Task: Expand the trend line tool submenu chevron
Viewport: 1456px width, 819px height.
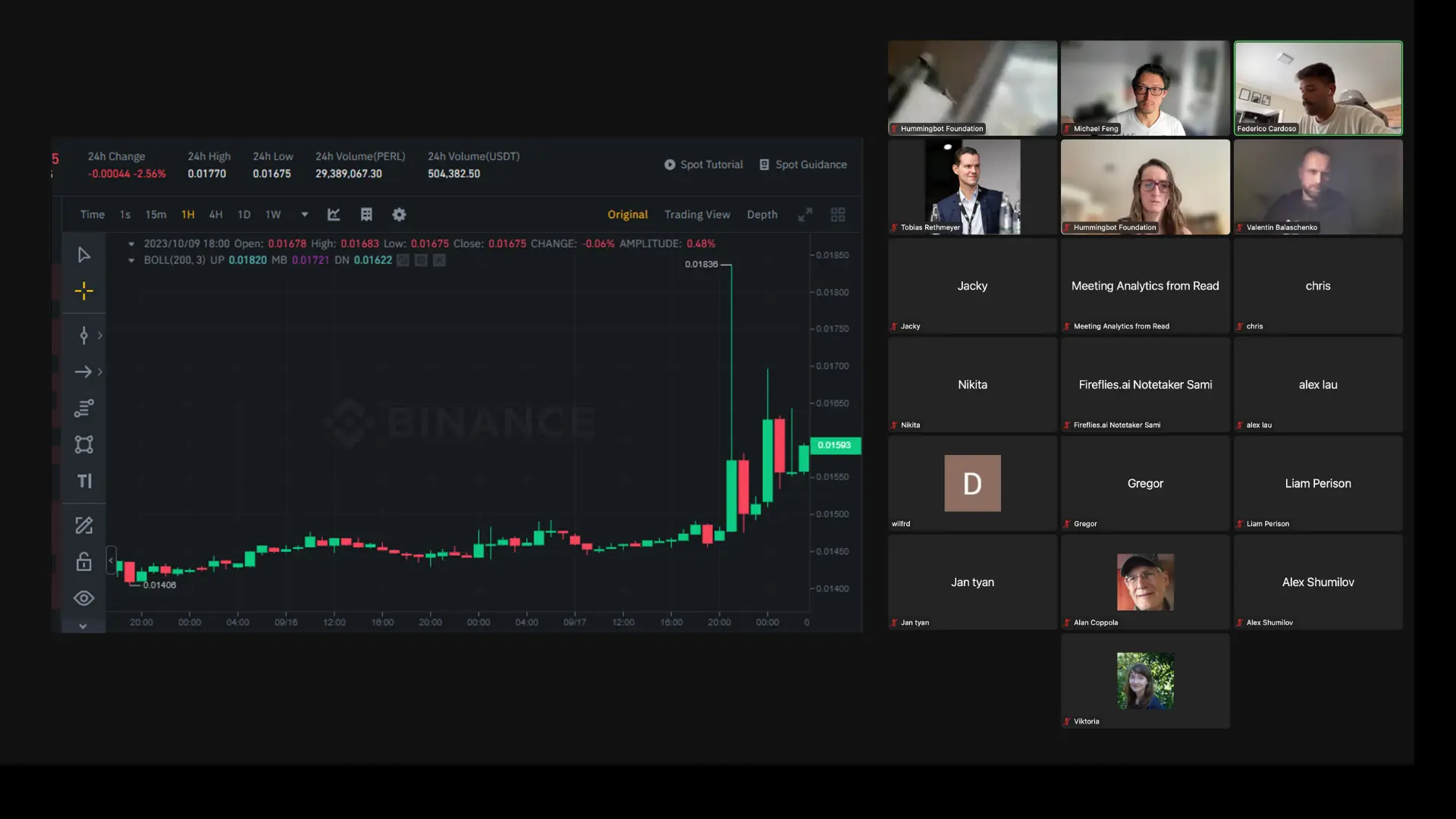Action: [x=99, y=336]
